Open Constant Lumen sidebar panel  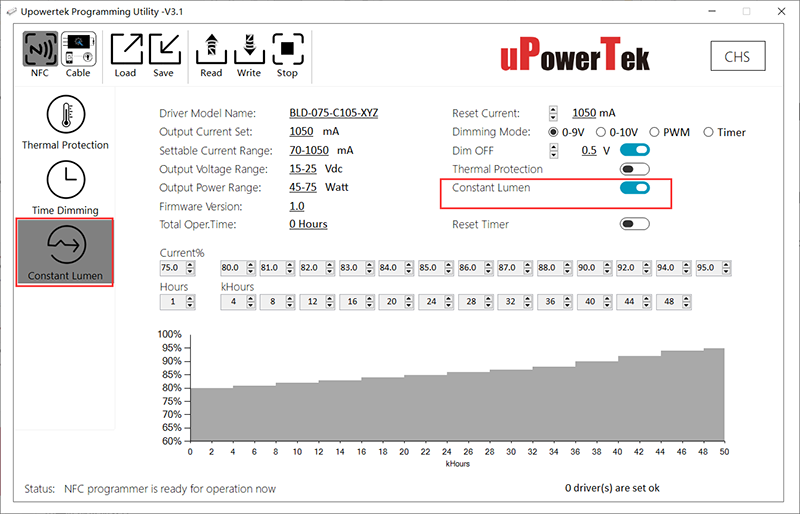[65, 252]
